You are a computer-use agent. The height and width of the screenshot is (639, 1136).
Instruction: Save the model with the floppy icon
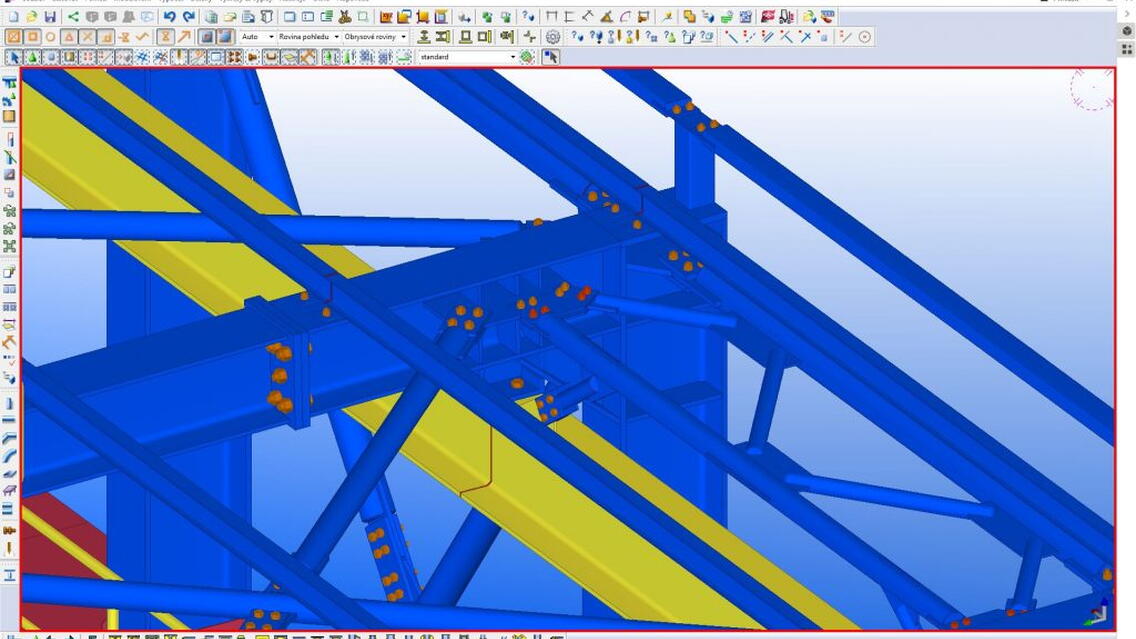click(x=50, y=17)
